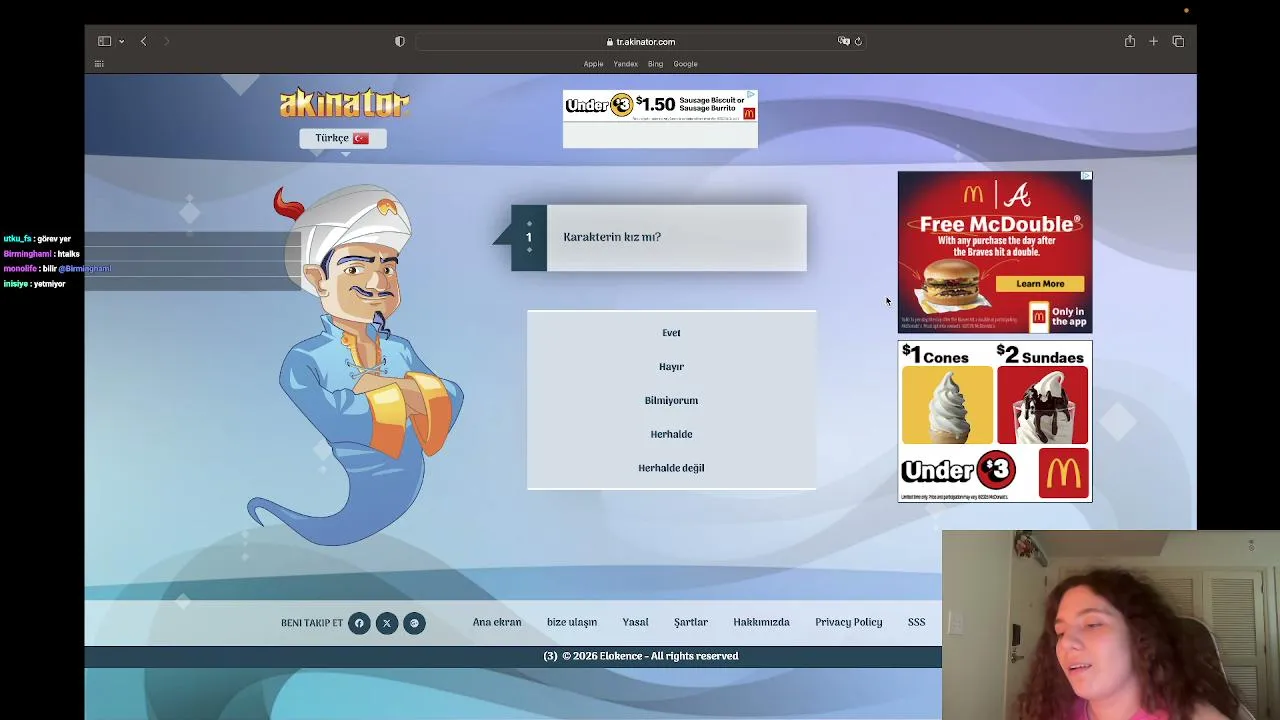Click the Elokence copyright notice text
The height and width of the screenshot is (720, 1280).
pyautogui.click(x=641, y=656)
